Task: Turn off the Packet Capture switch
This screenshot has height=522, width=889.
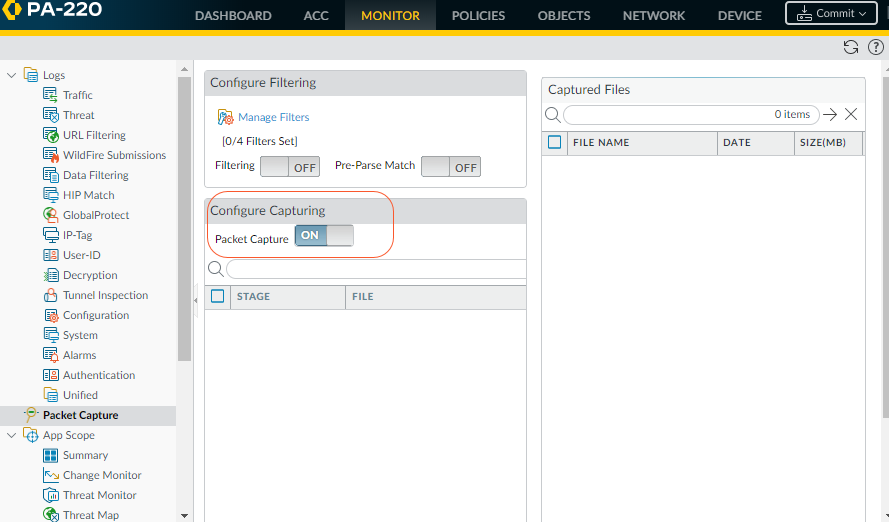Action: point(324,235)
